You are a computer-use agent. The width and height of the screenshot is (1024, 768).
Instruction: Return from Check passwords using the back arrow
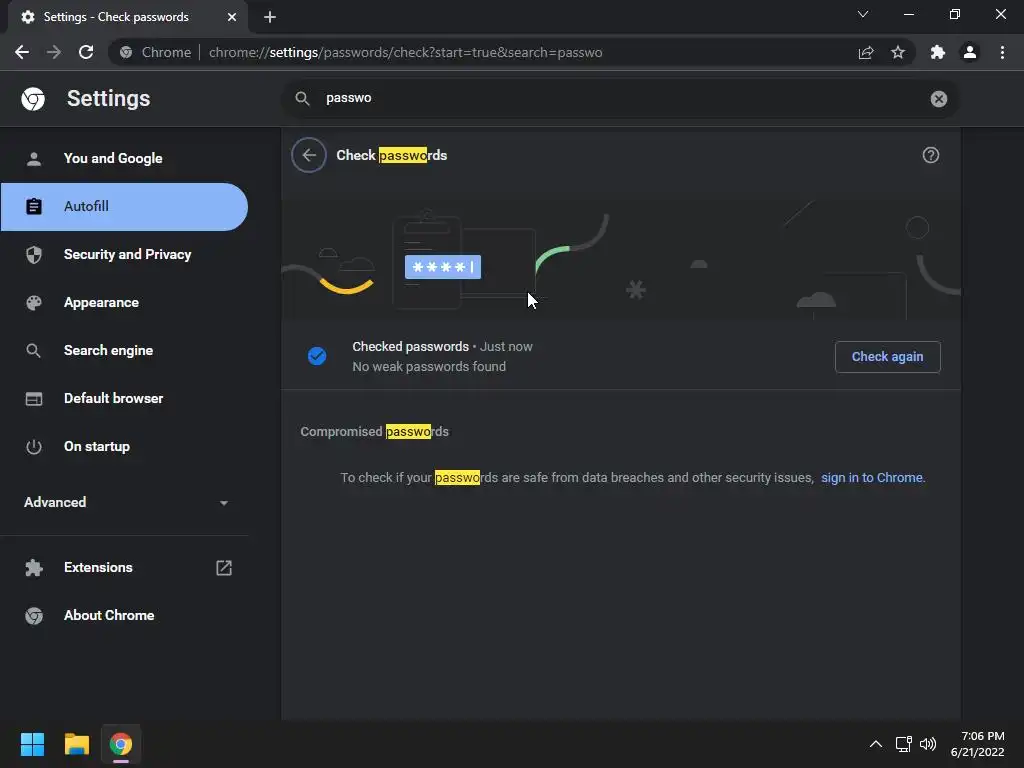(x=309, y=155)
